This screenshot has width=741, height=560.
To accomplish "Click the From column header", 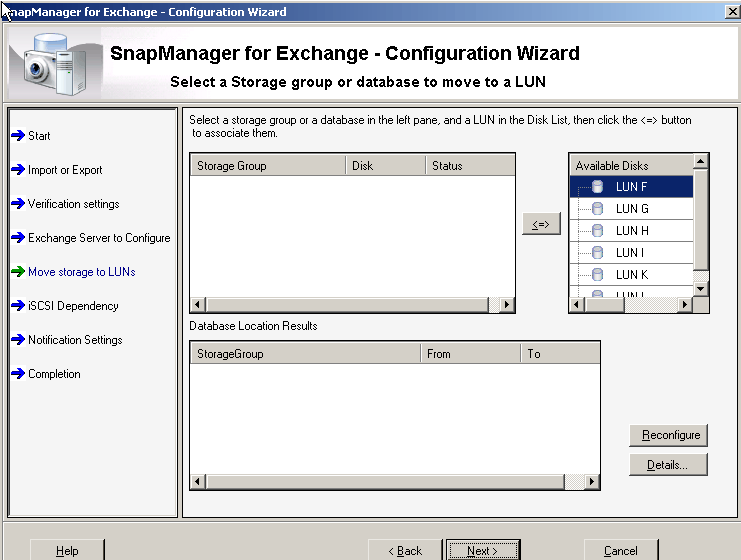I will 471,353.
